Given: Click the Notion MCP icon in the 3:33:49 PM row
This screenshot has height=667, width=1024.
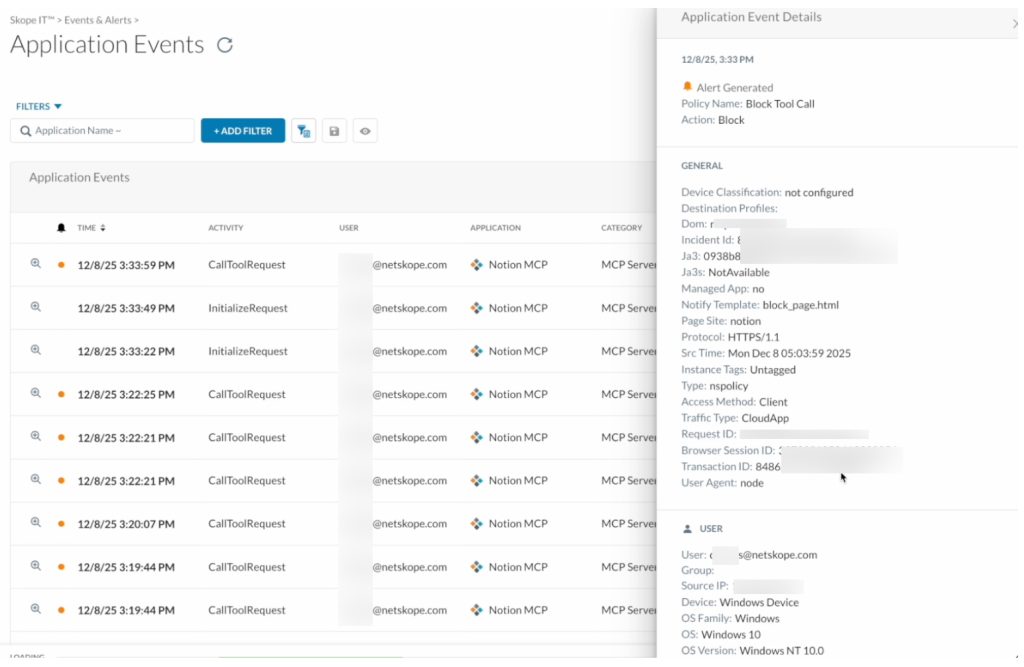Looking at the screenshot, I should click(x=477, y=308).
